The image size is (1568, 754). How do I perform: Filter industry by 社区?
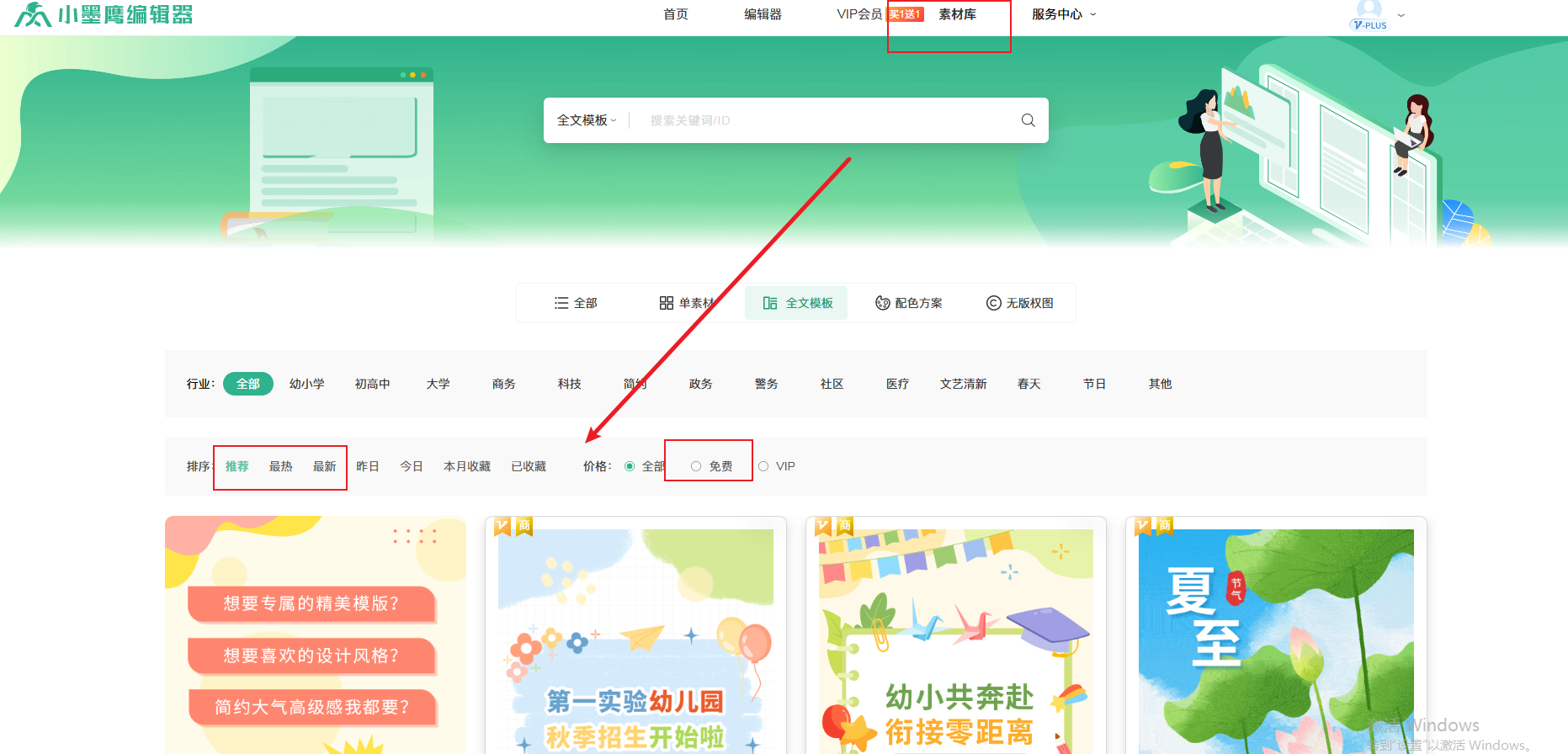832,384
